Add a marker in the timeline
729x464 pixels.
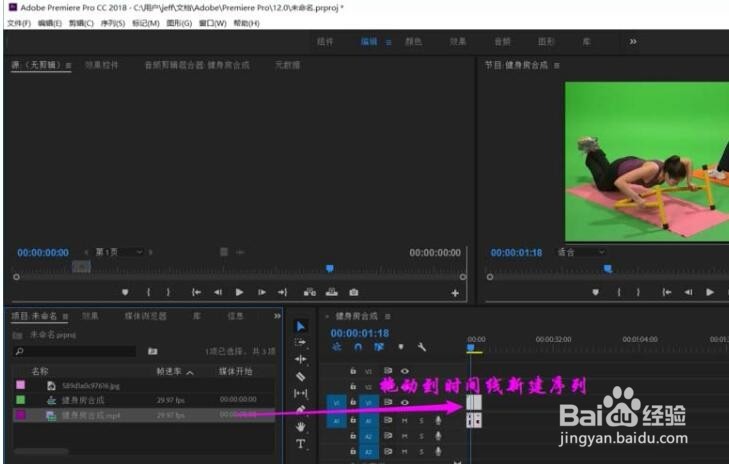tap(401, 347)
